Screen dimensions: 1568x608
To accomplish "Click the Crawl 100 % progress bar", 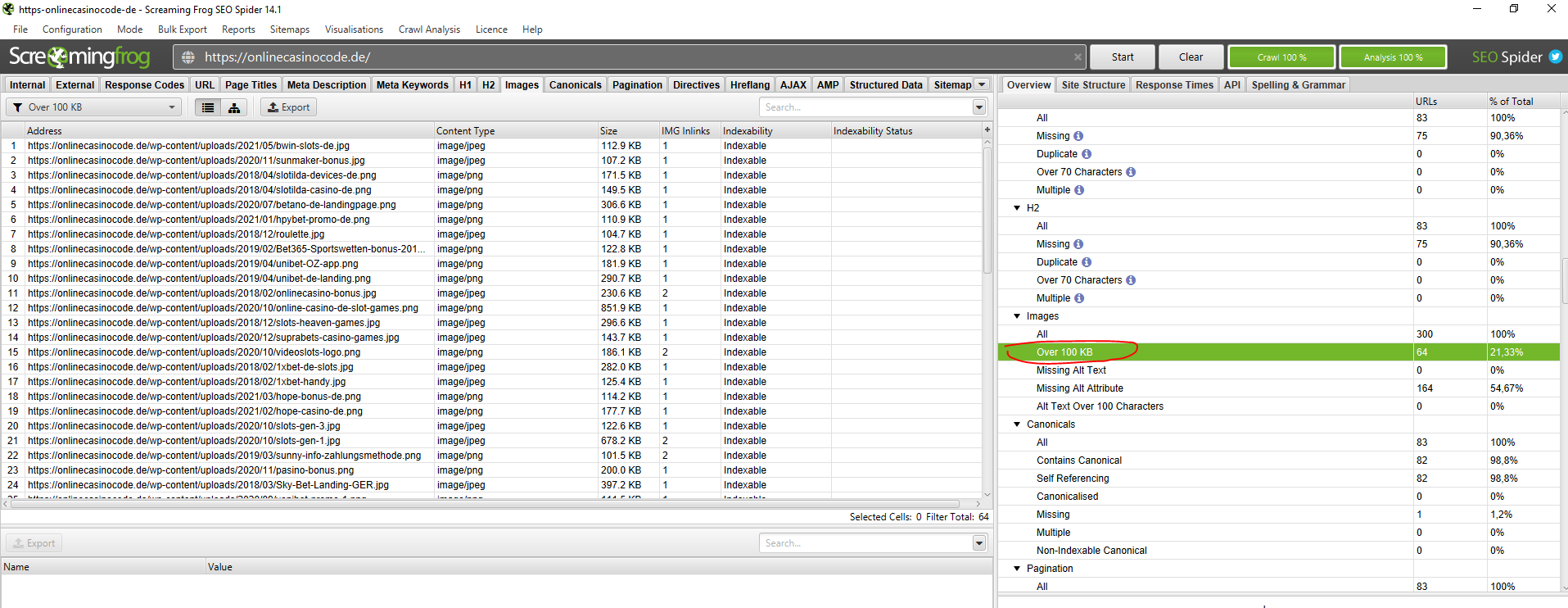I will (x=1281, y=57).
